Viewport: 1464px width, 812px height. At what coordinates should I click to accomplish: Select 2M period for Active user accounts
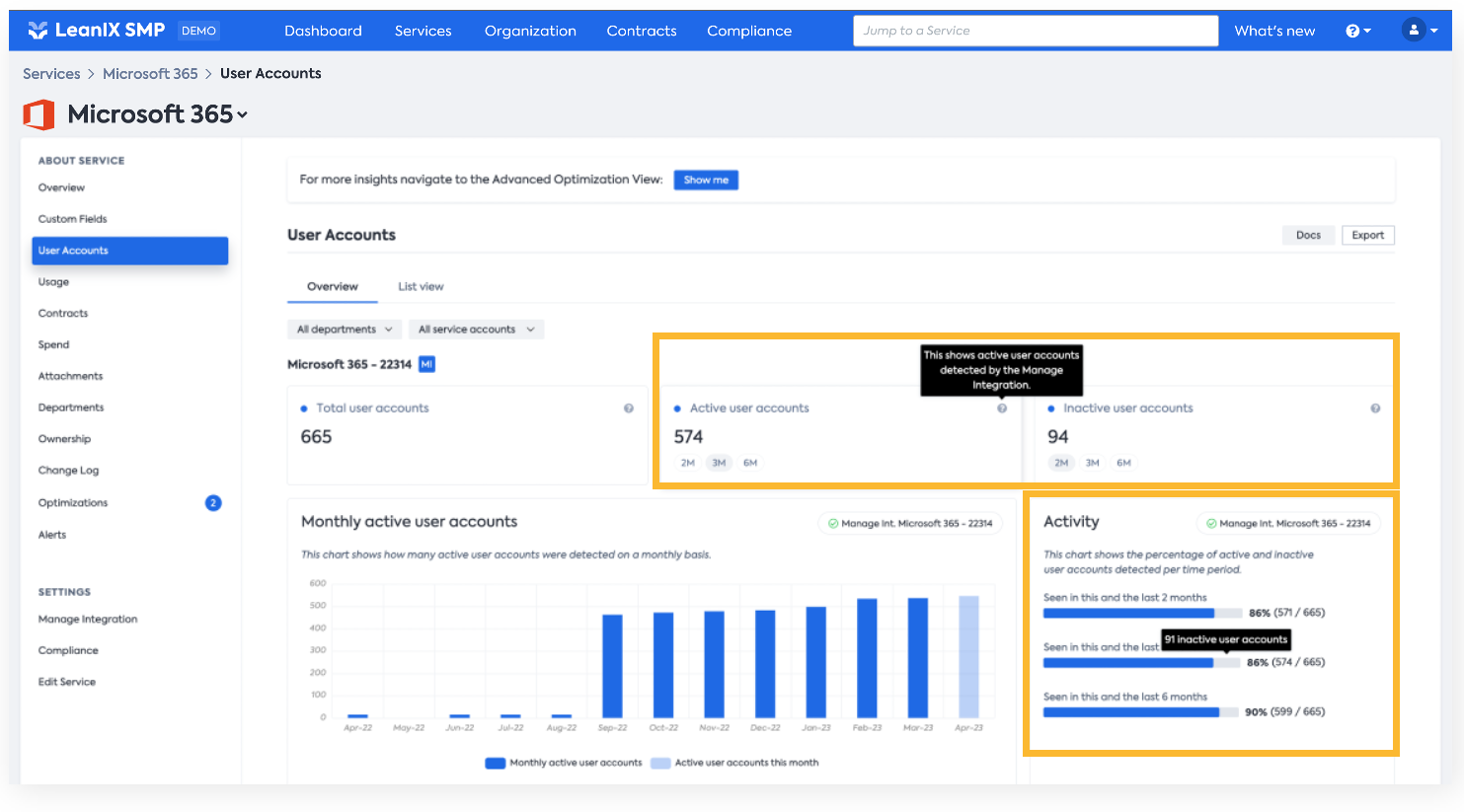(688, 463)
